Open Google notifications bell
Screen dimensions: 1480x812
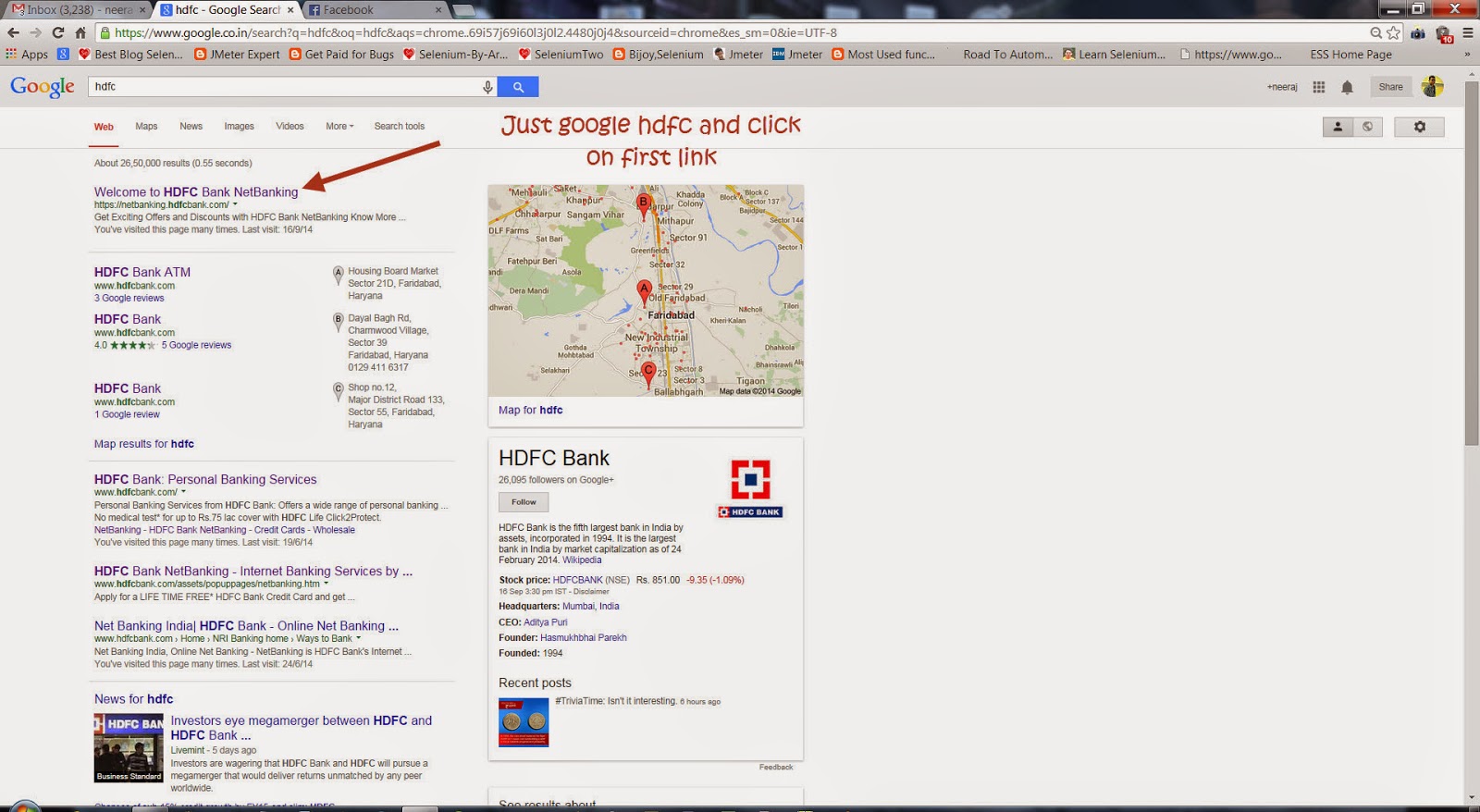click(x=1347, y=87)
